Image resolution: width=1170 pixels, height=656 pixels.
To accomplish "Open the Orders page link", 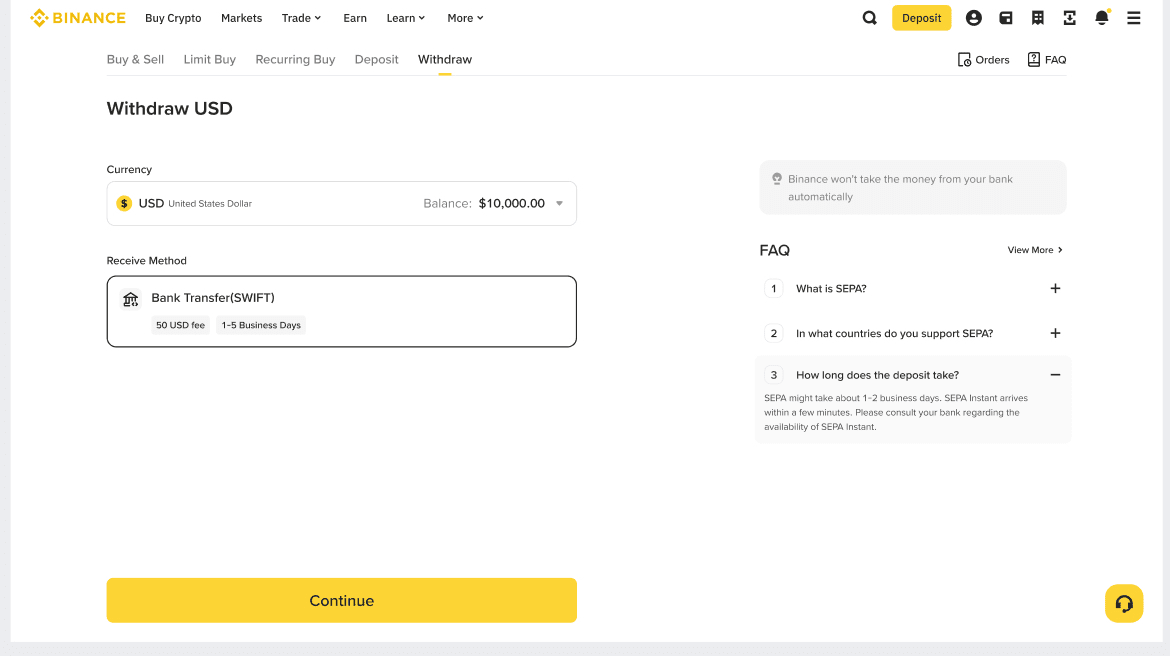I will click(984, 60).
